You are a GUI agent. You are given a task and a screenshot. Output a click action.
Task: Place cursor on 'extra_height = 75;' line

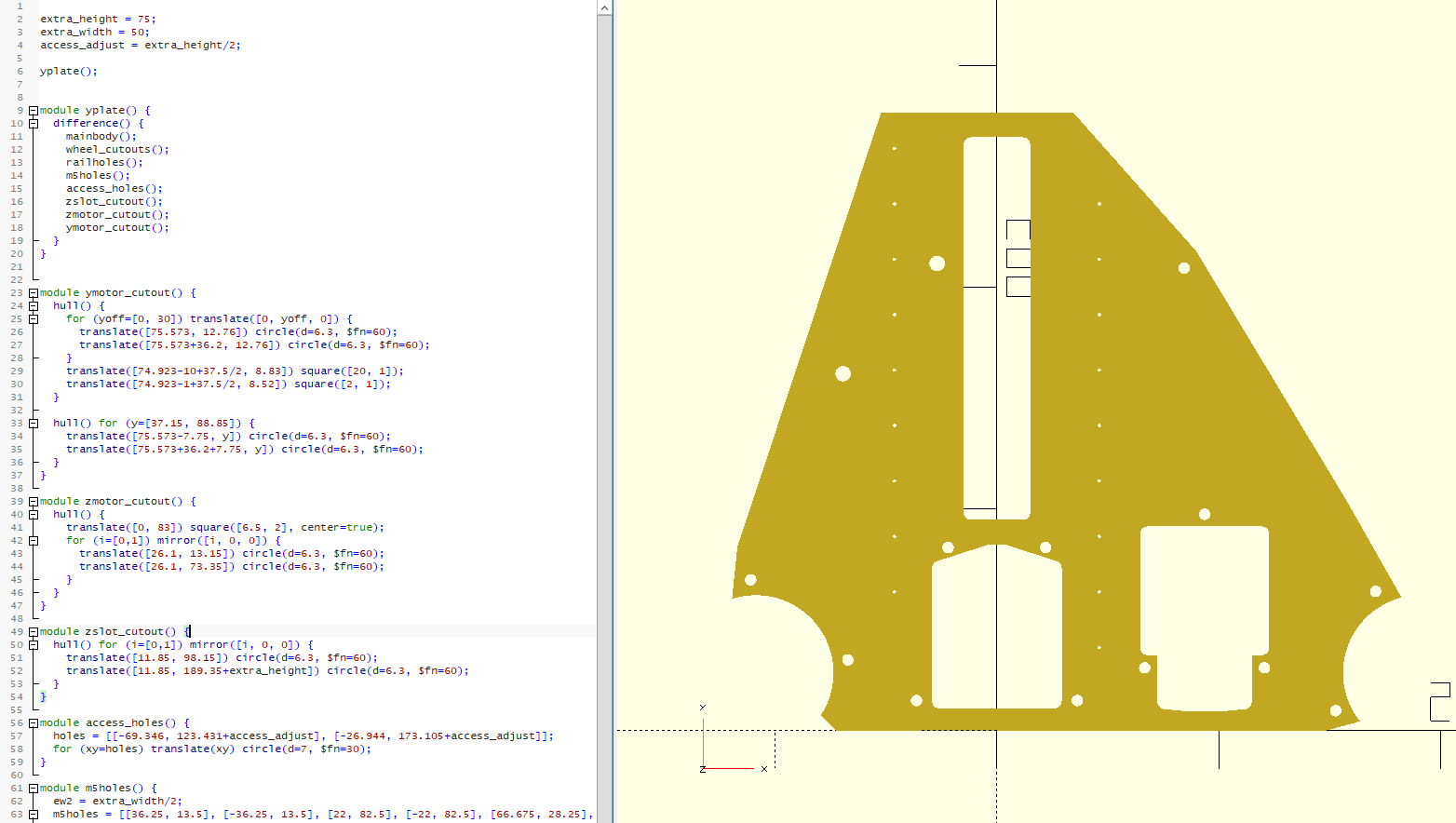pyautogui.click(x=98, y=19)
